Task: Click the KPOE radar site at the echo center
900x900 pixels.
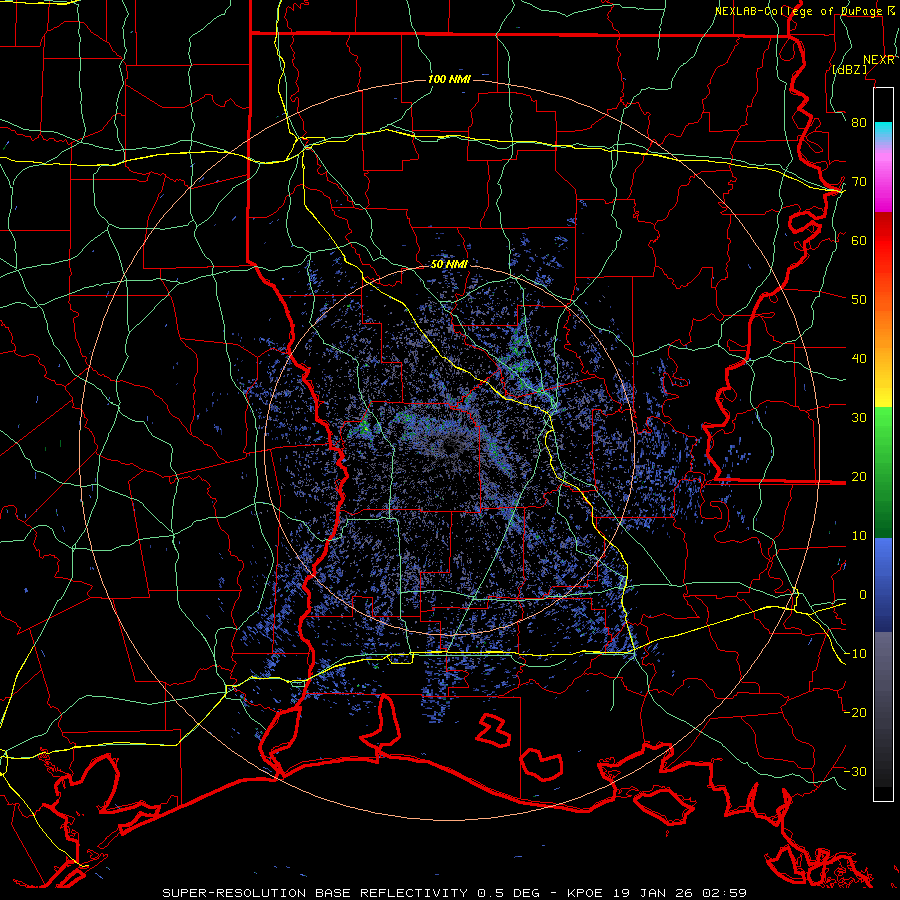Action: 449,449
